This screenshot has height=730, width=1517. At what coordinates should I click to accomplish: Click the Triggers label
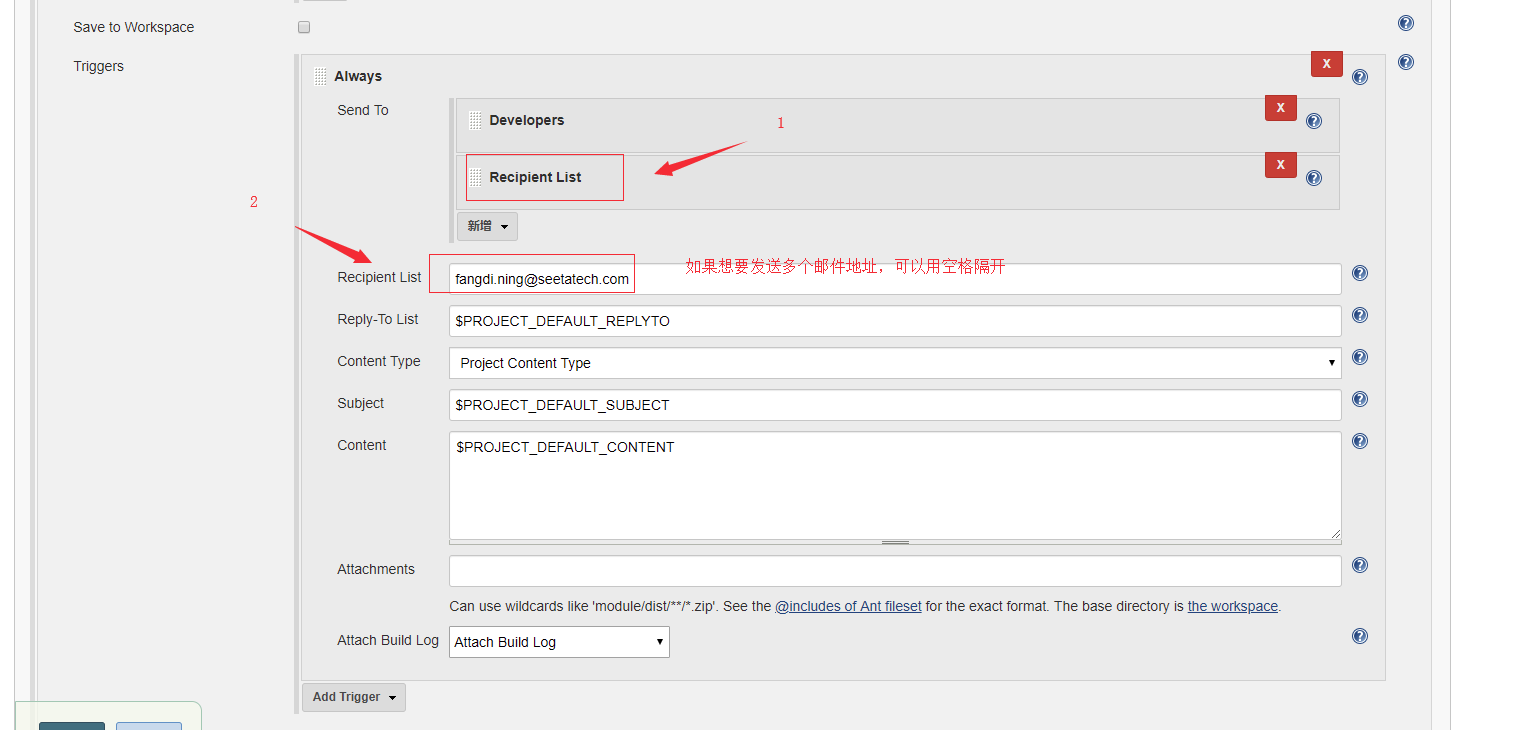click(x=98, y=66)
